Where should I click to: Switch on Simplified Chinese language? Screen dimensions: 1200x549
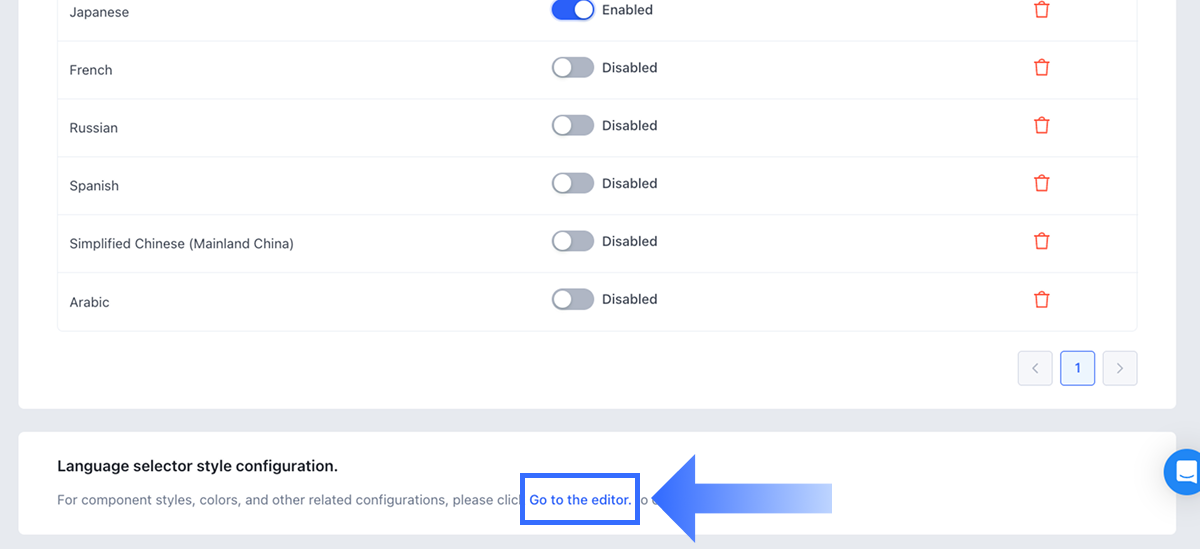tap(573, 241)
